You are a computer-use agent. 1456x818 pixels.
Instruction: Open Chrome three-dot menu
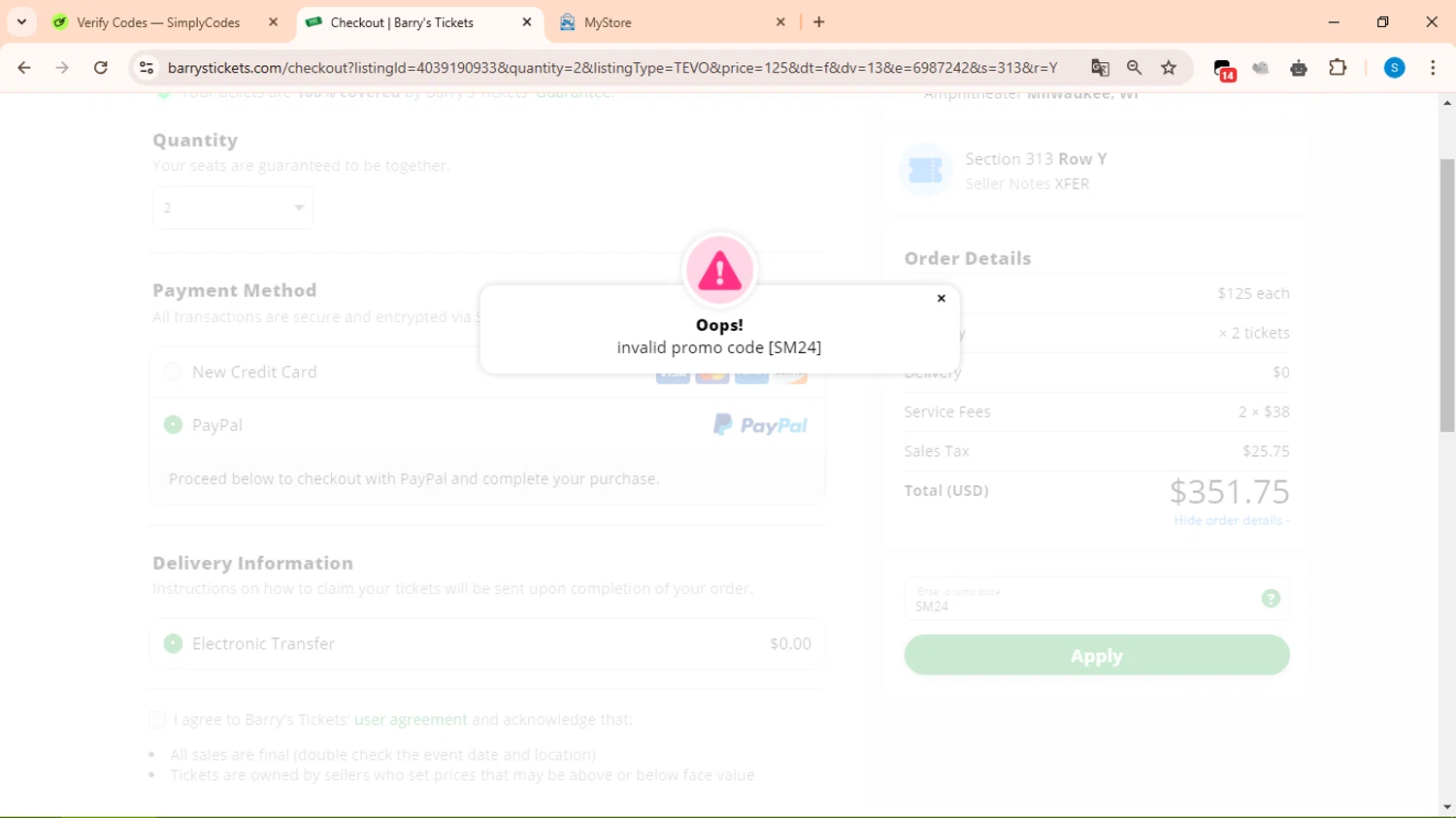[x=1433, y=68]
